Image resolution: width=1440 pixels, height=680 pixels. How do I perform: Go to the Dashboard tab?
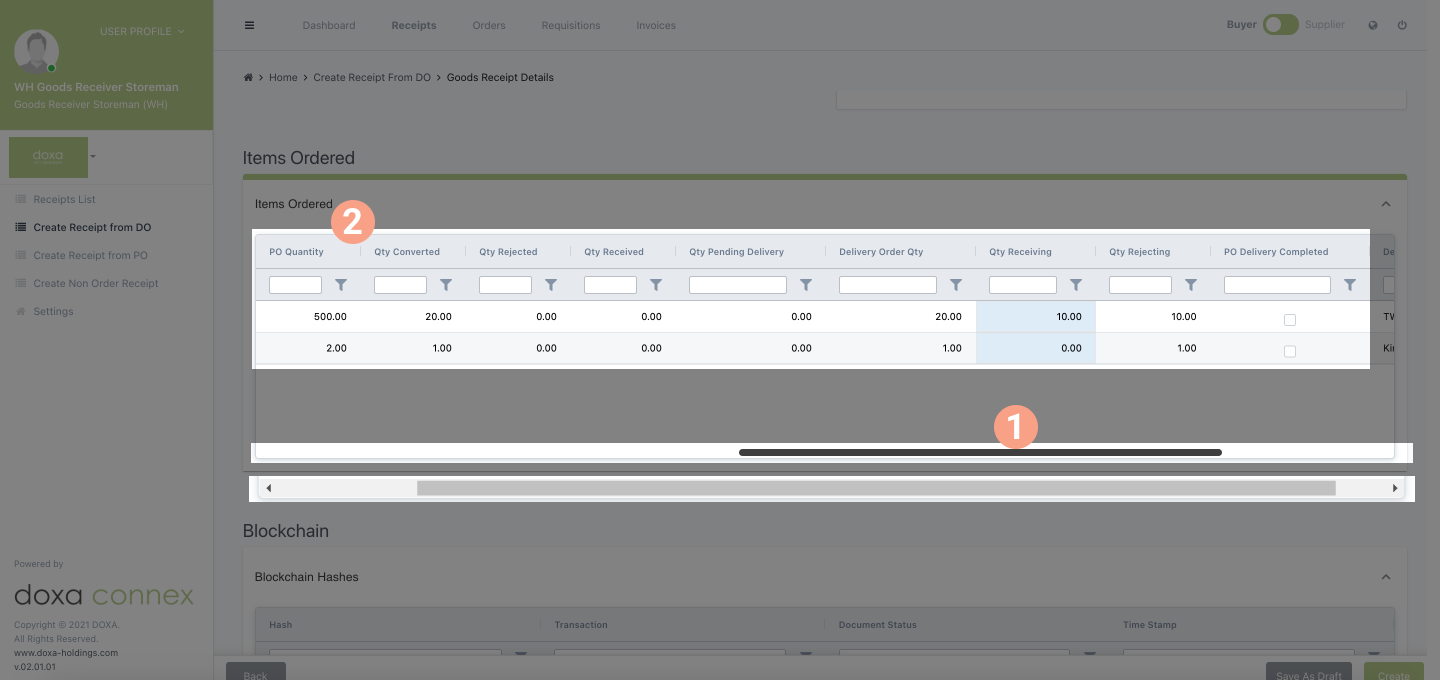(x=329, y=25)
